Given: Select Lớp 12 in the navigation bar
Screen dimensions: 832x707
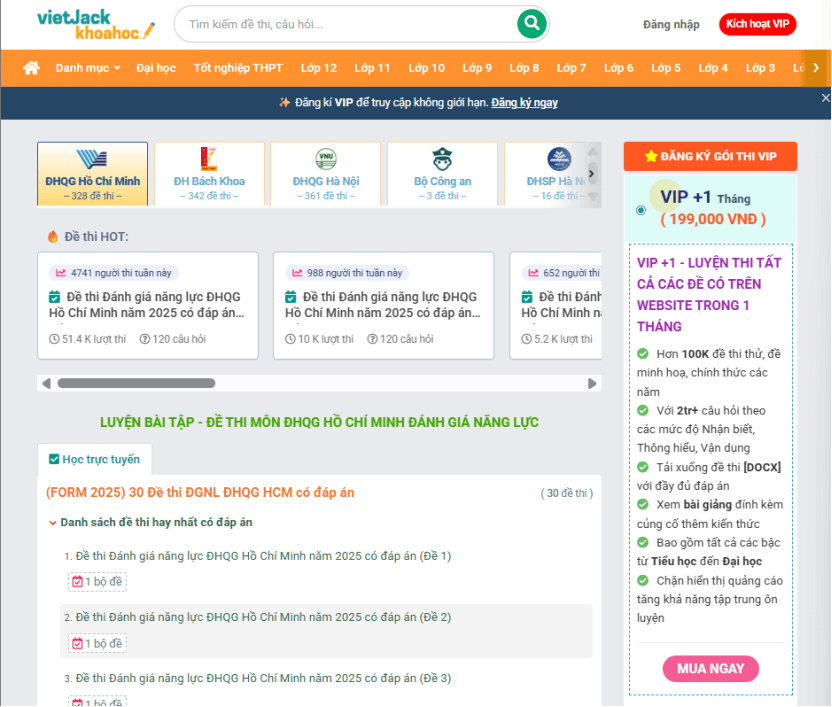Looking at the screenshot, I should pyautogui.click(x=318, y=69).
